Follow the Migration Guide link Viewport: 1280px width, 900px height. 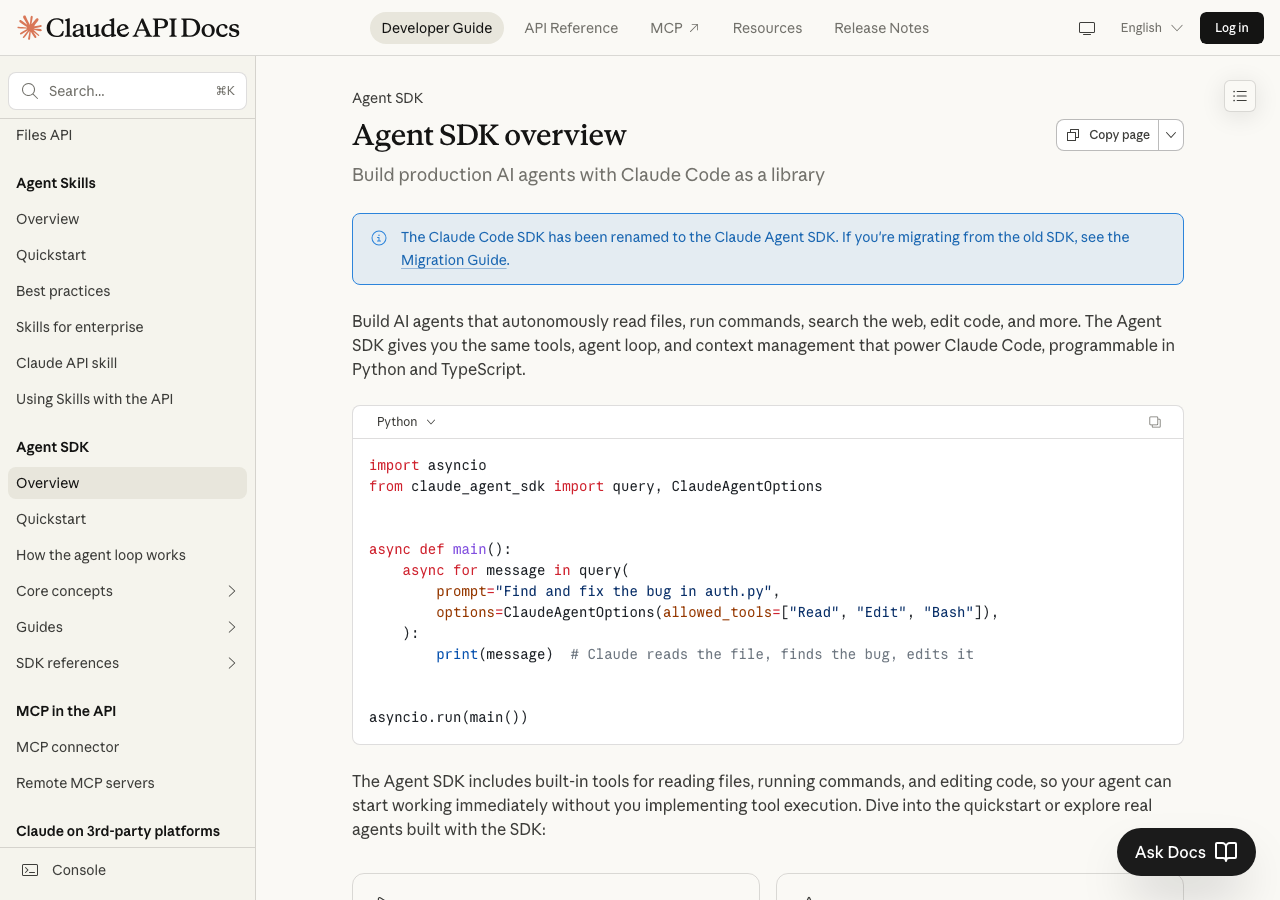pyautogui.click(x=454, y=260)
